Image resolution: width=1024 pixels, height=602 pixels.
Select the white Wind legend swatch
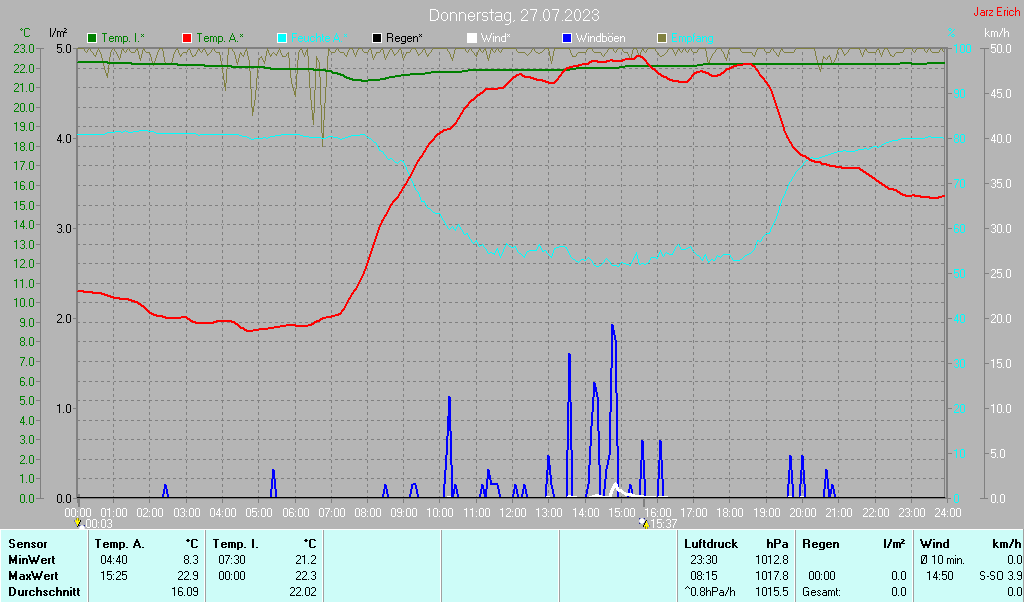tap(472, 38)
